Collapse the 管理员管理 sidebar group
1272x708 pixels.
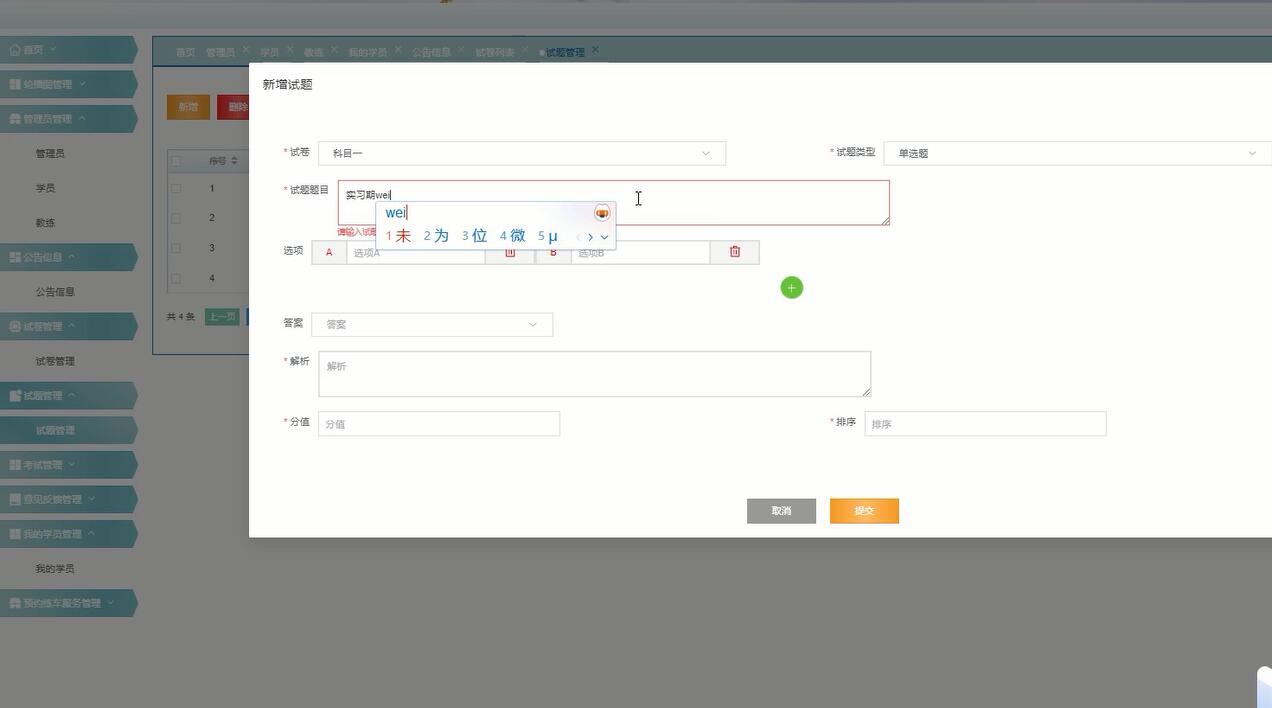(68, 119)
